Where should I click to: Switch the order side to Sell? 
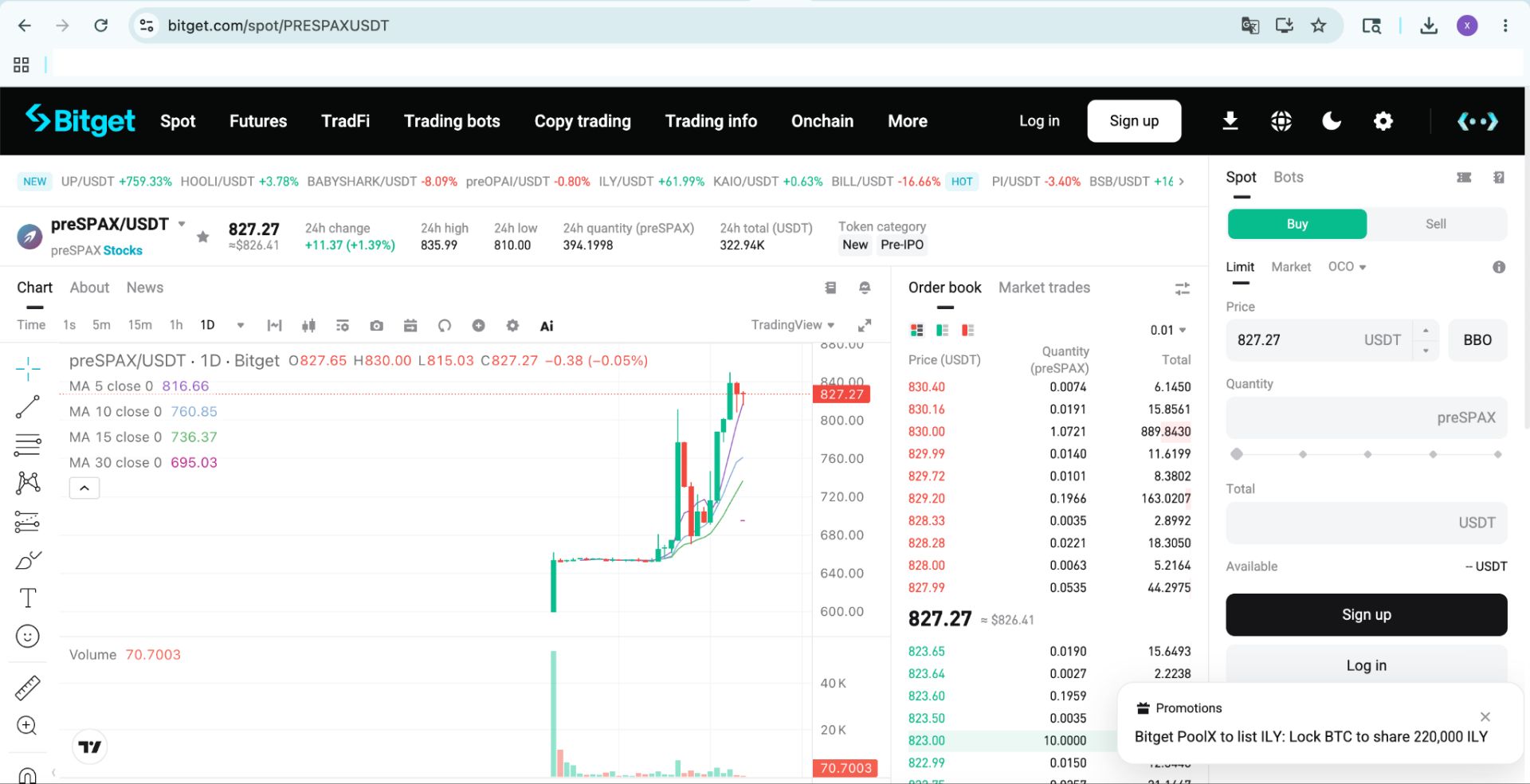pyautogui.click(x=1436, y=224)
